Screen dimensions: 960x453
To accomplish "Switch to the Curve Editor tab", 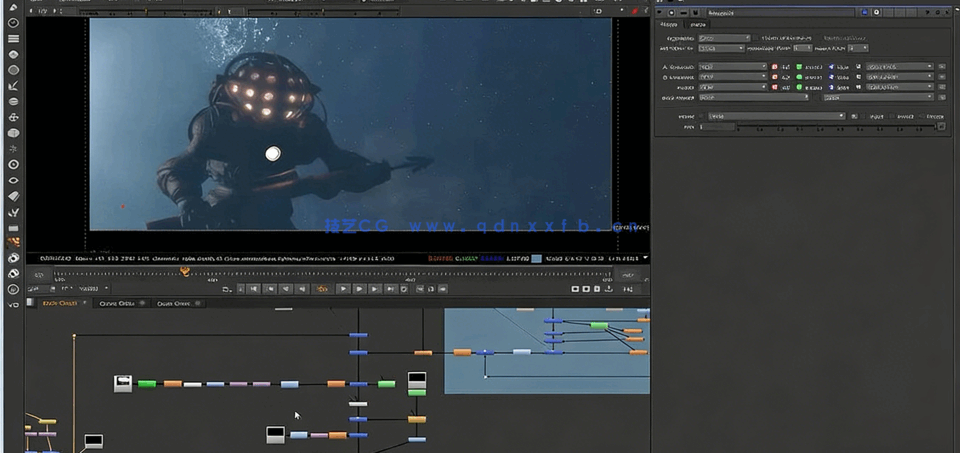I will pyautogui.click(x=117, y=303).
